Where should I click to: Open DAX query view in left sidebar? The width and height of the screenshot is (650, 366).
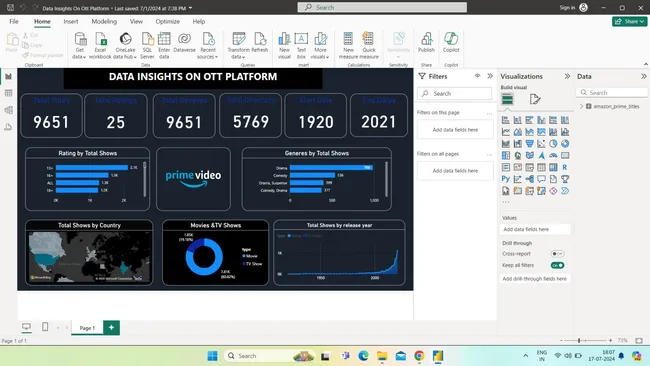(x=8, y=127)
